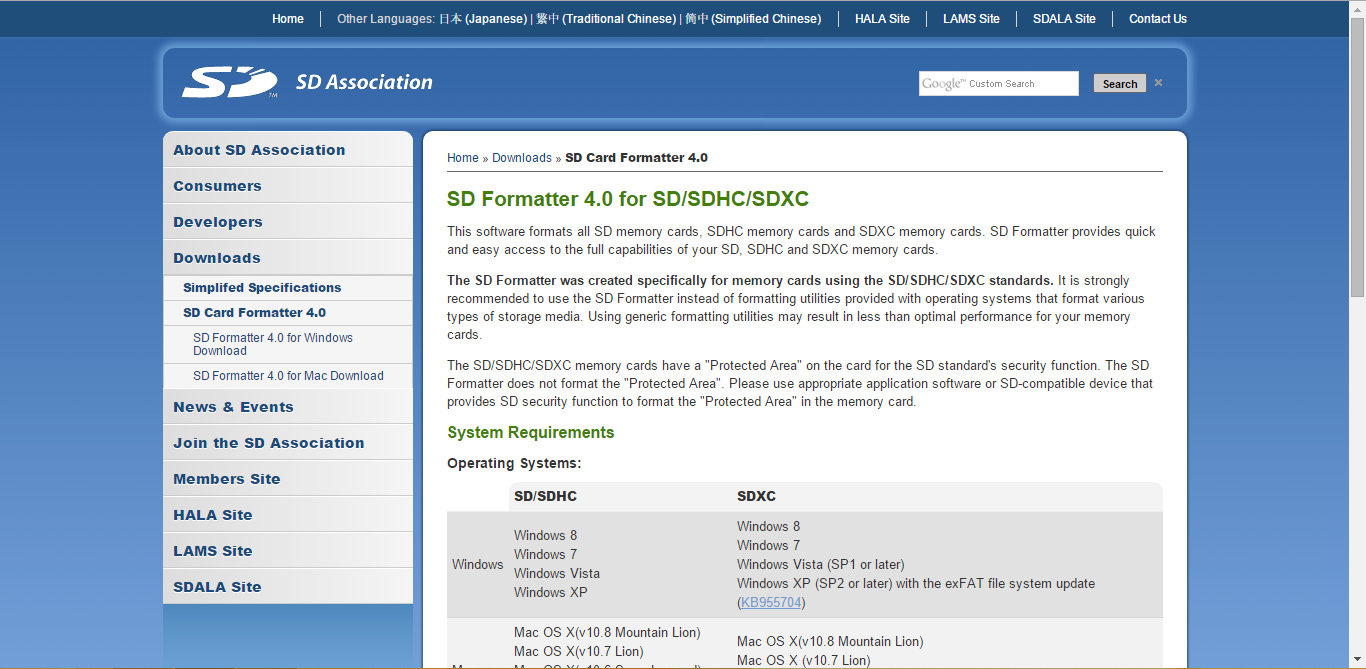Open Contact Us page
This screenshot has height=669, width=1366.
[x=1158, y=19]
